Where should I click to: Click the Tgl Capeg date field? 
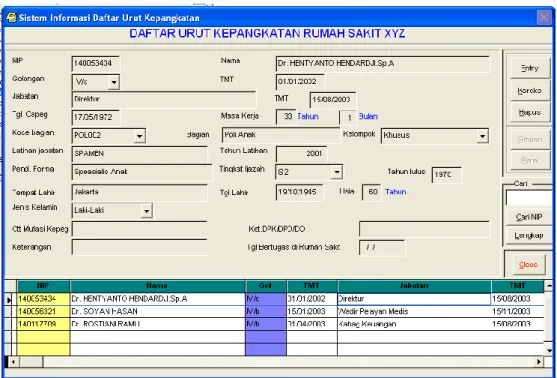(x=96, y=117)
